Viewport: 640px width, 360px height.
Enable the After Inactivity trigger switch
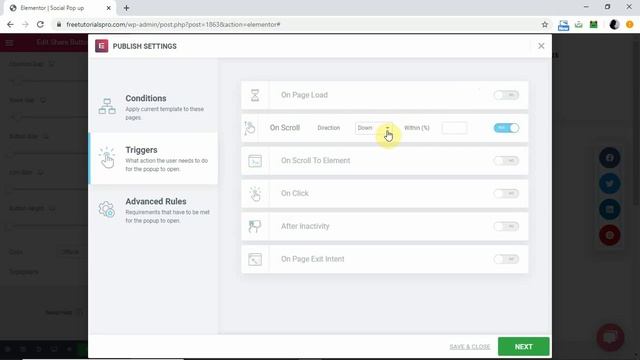[506, 226]
